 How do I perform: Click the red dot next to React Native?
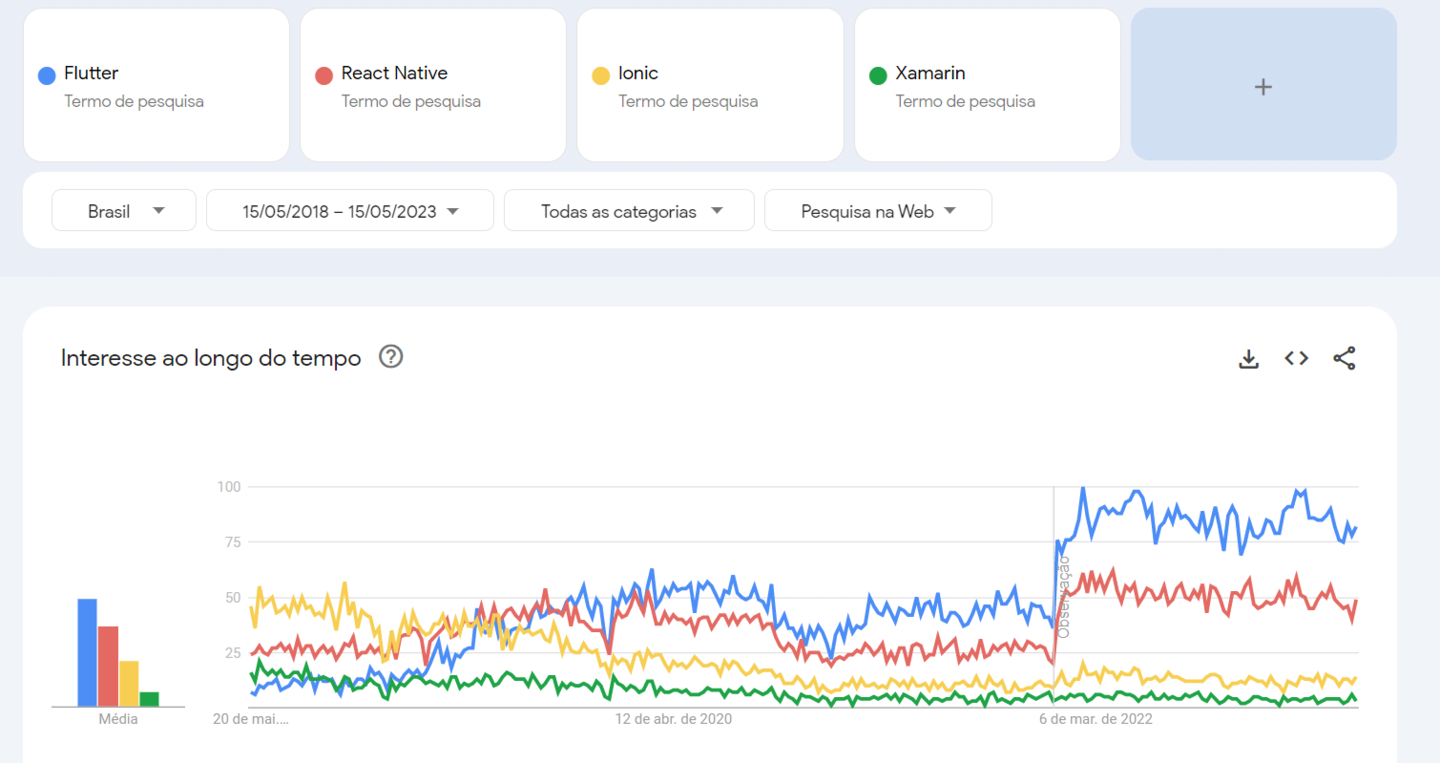click(323, 73)
